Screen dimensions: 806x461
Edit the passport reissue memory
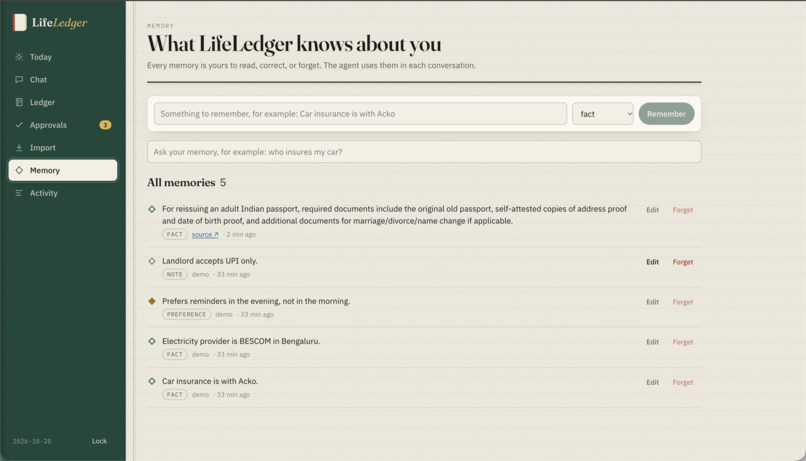pyautogui.click(x=652, y=210)
